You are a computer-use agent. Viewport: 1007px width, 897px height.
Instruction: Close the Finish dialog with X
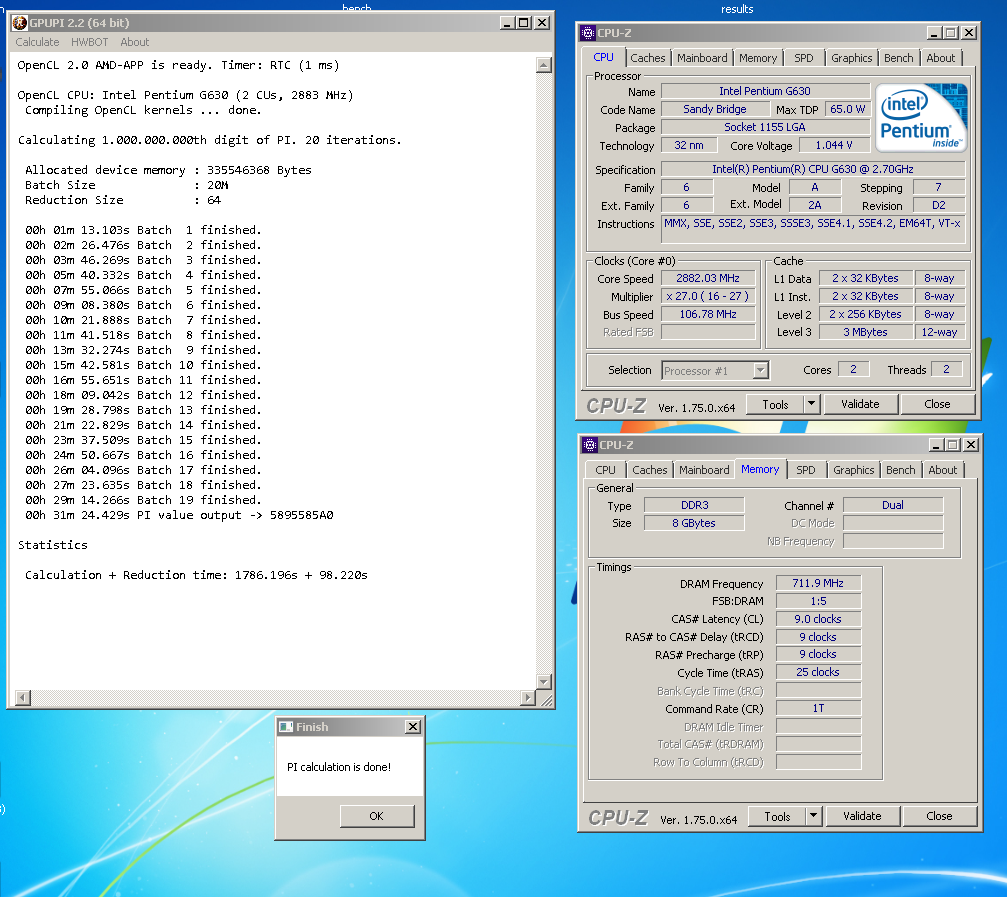click(413, 726)
